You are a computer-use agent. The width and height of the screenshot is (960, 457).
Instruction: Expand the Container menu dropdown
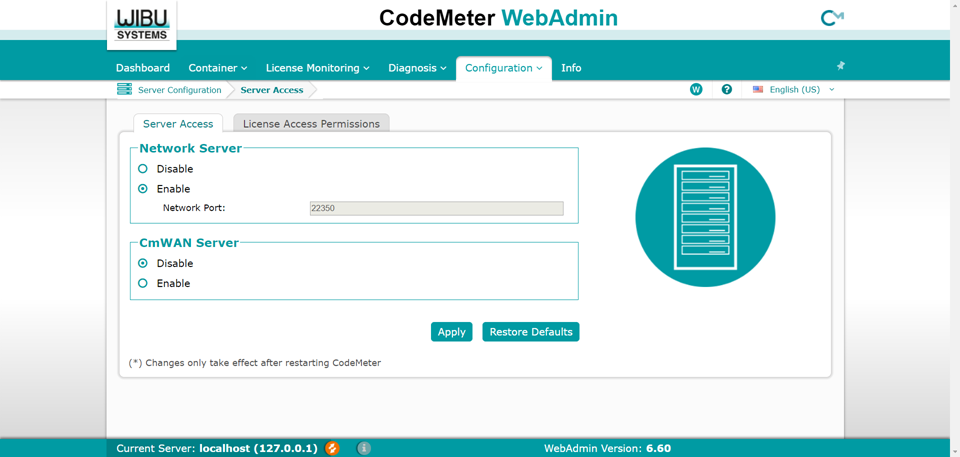[x=217, y=68]
